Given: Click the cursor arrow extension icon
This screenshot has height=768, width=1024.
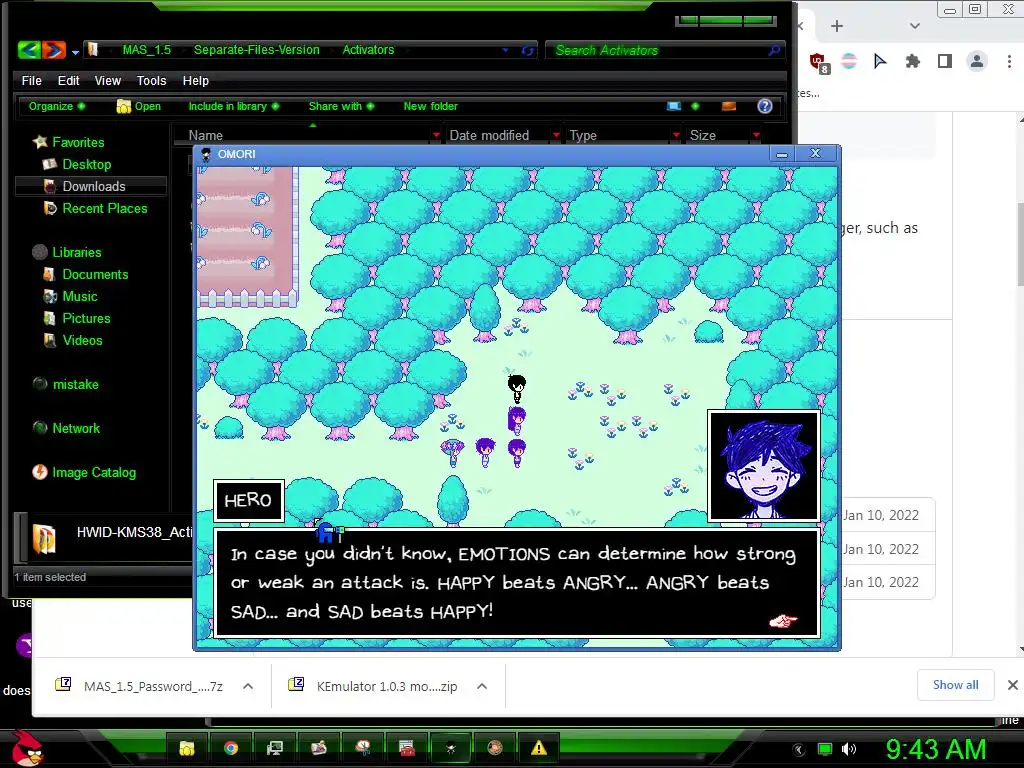Looking at the screenshot, I should pyautogui.click(x=880, y=61).
